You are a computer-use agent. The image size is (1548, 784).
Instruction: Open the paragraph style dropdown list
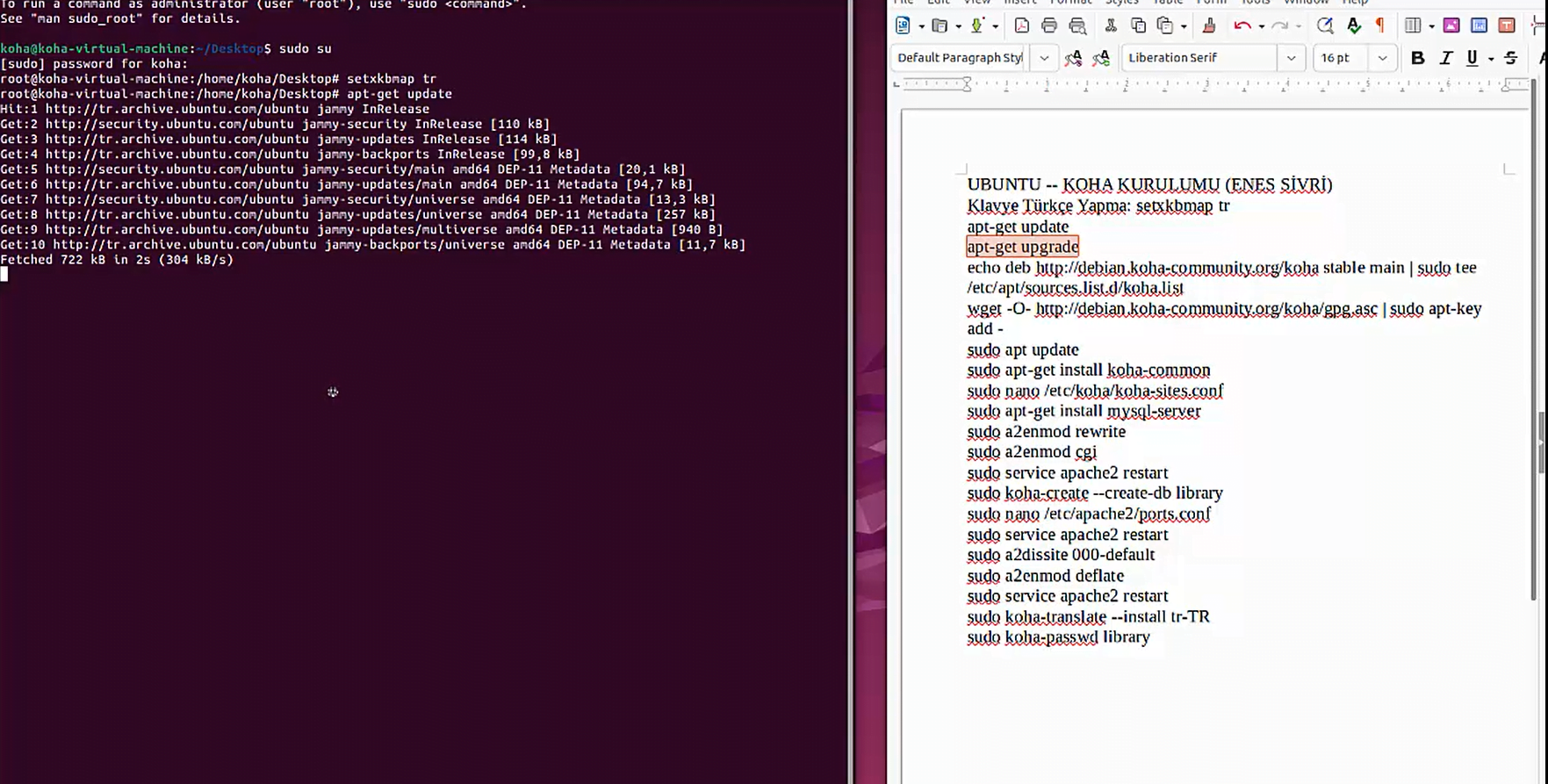click(x=1044, y=58)
